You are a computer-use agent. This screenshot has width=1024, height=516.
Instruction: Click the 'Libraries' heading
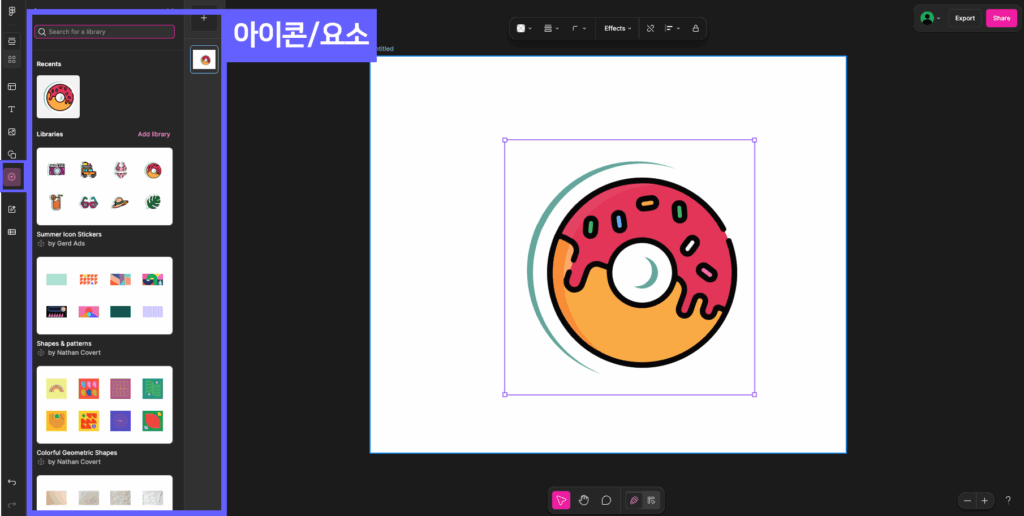click(x=50, y=134)
